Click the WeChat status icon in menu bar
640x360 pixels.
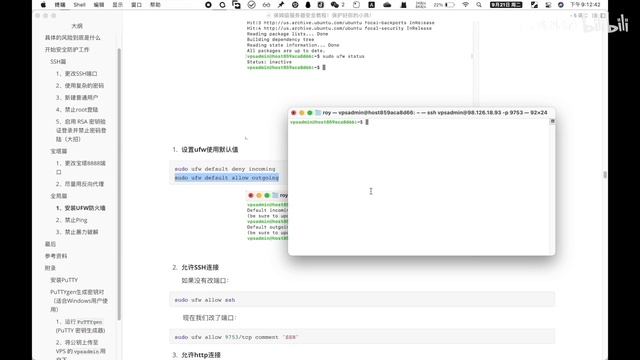coord(335,5)
